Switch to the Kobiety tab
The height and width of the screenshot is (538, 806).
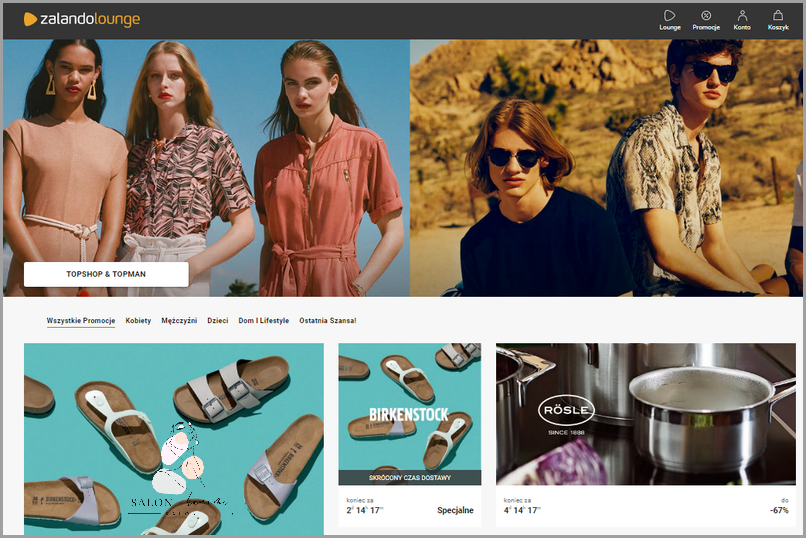coord(138,321)
